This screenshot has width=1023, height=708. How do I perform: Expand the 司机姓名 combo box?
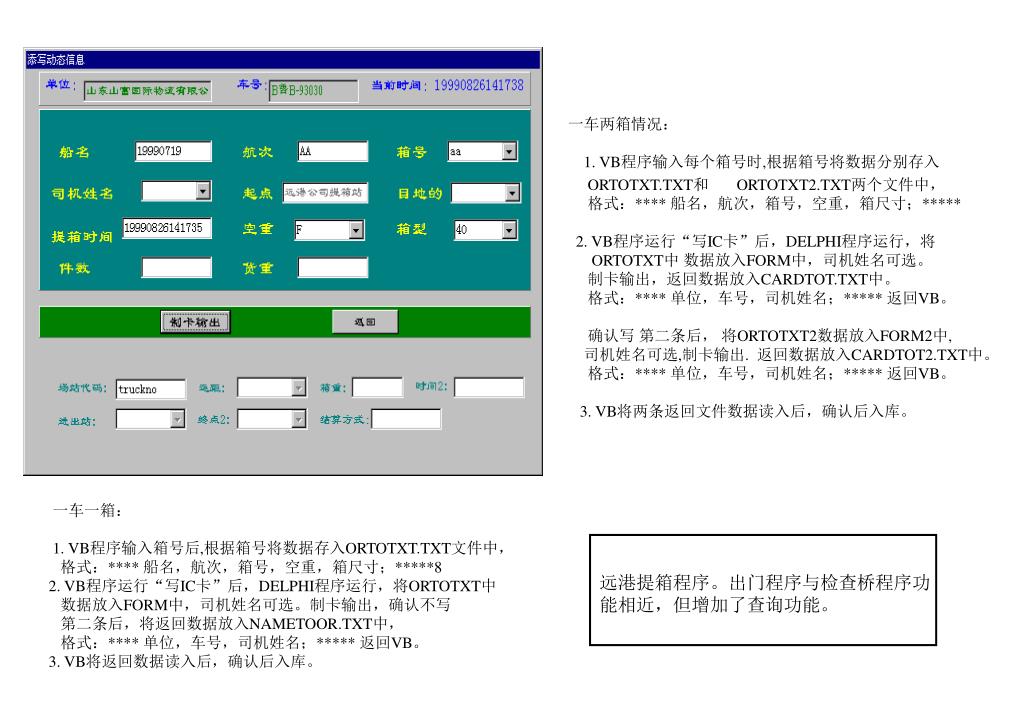(x=204, y=191)
